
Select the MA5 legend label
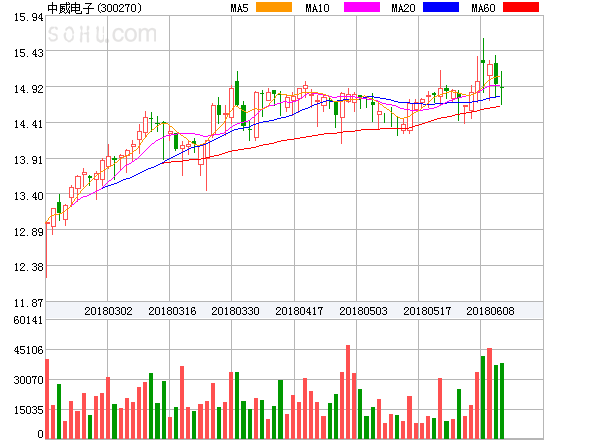[x=239, y=8]
